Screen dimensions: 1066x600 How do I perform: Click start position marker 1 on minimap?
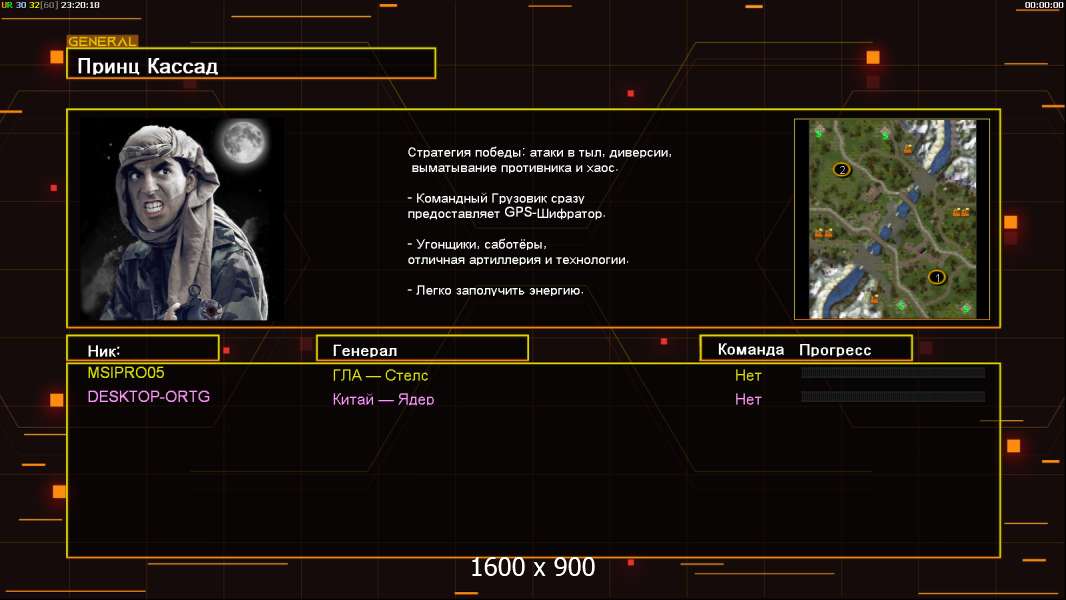click(938, 277)
